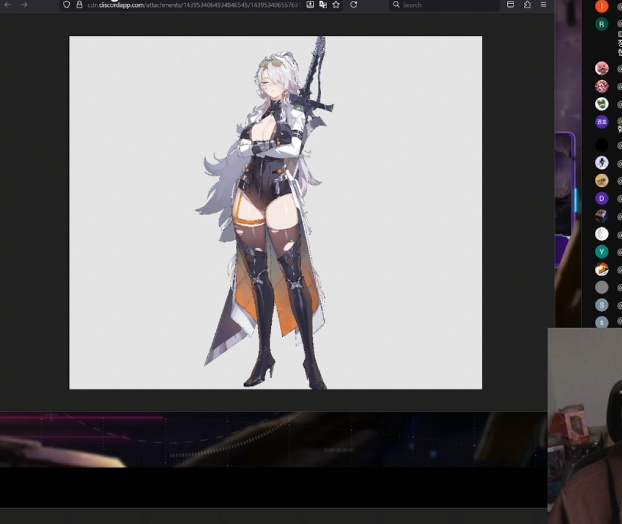Select the plain gray blank avatar

(602, 287)
